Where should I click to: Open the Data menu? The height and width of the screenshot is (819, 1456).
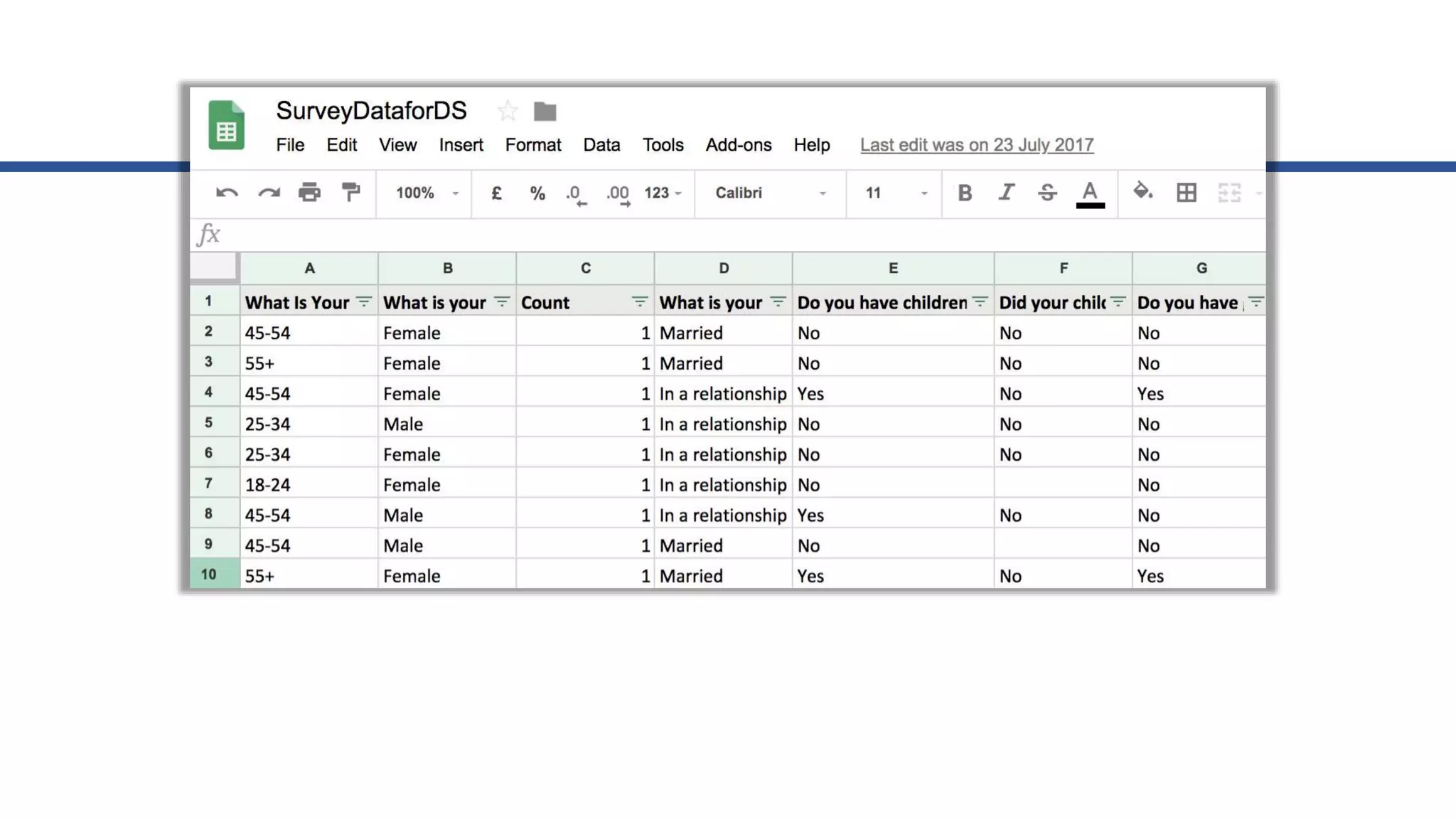(x=601, y=145)
